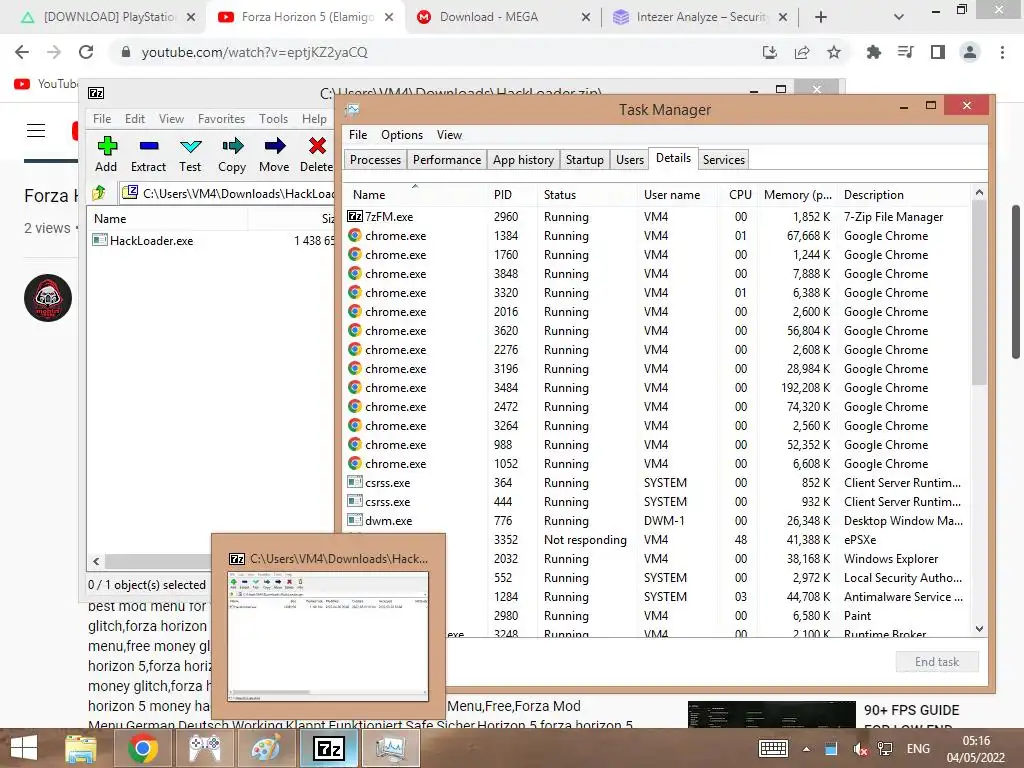Open the Chrome extensions puzzle icon
1024x768 pixels.
tap(873, 52)
